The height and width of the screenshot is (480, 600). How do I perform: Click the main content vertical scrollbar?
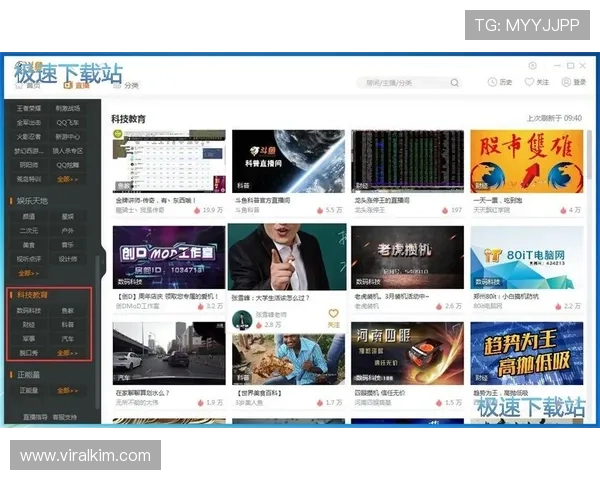tap(589, 154)
